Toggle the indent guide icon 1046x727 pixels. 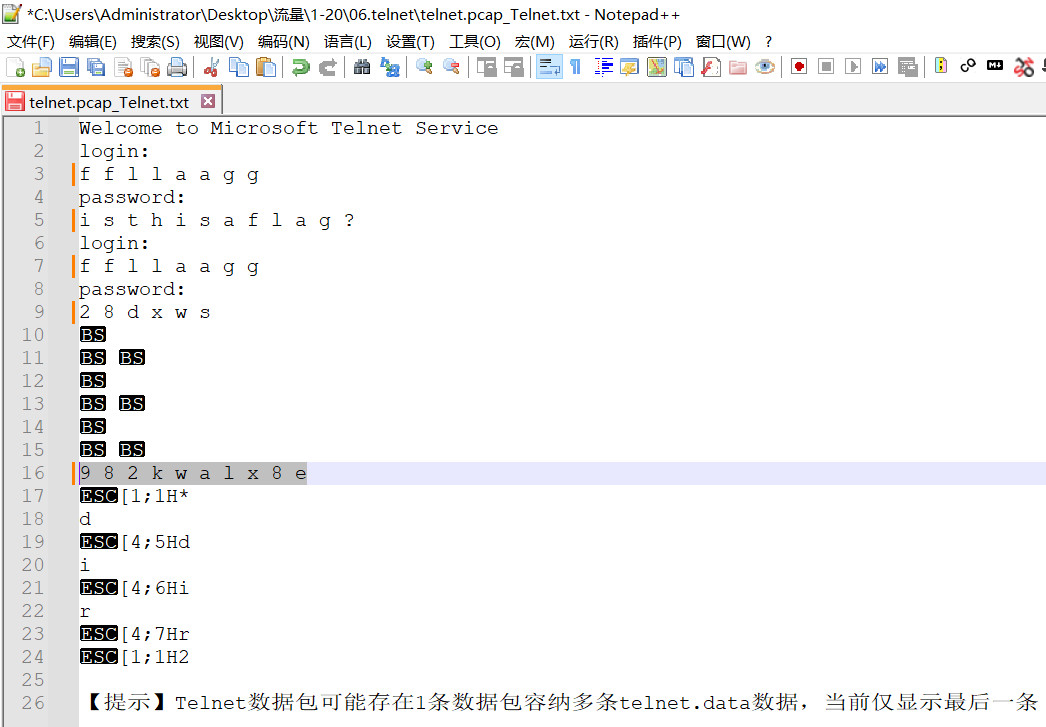click(x=603, y=67)
